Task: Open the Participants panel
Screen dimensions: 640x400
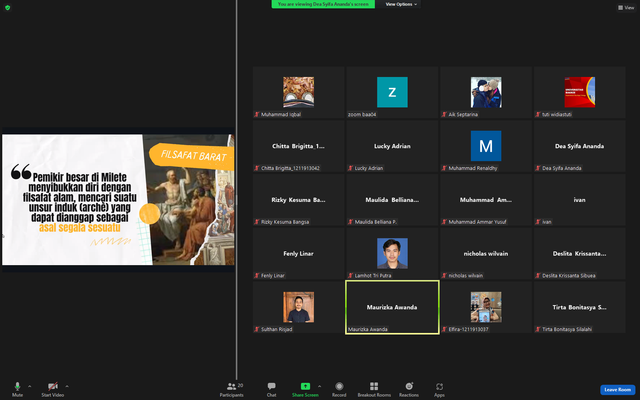Action: 231,389
